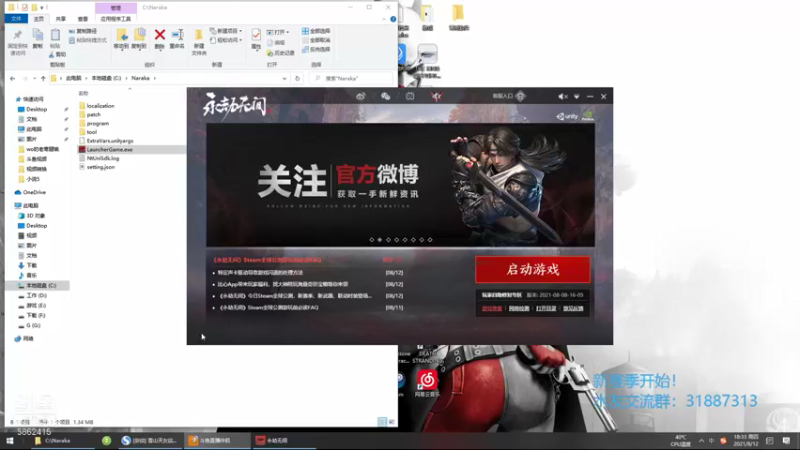Viewport: 800px width, 450px height.
Task: Open the 打开目录 link in launcher
Action: (546, 308)
